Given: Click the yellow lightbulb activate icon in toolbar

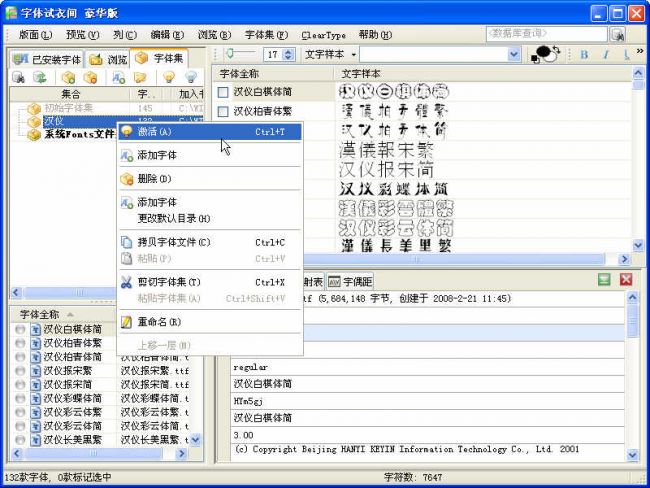Looking at the screenshot, I should 168,77.
